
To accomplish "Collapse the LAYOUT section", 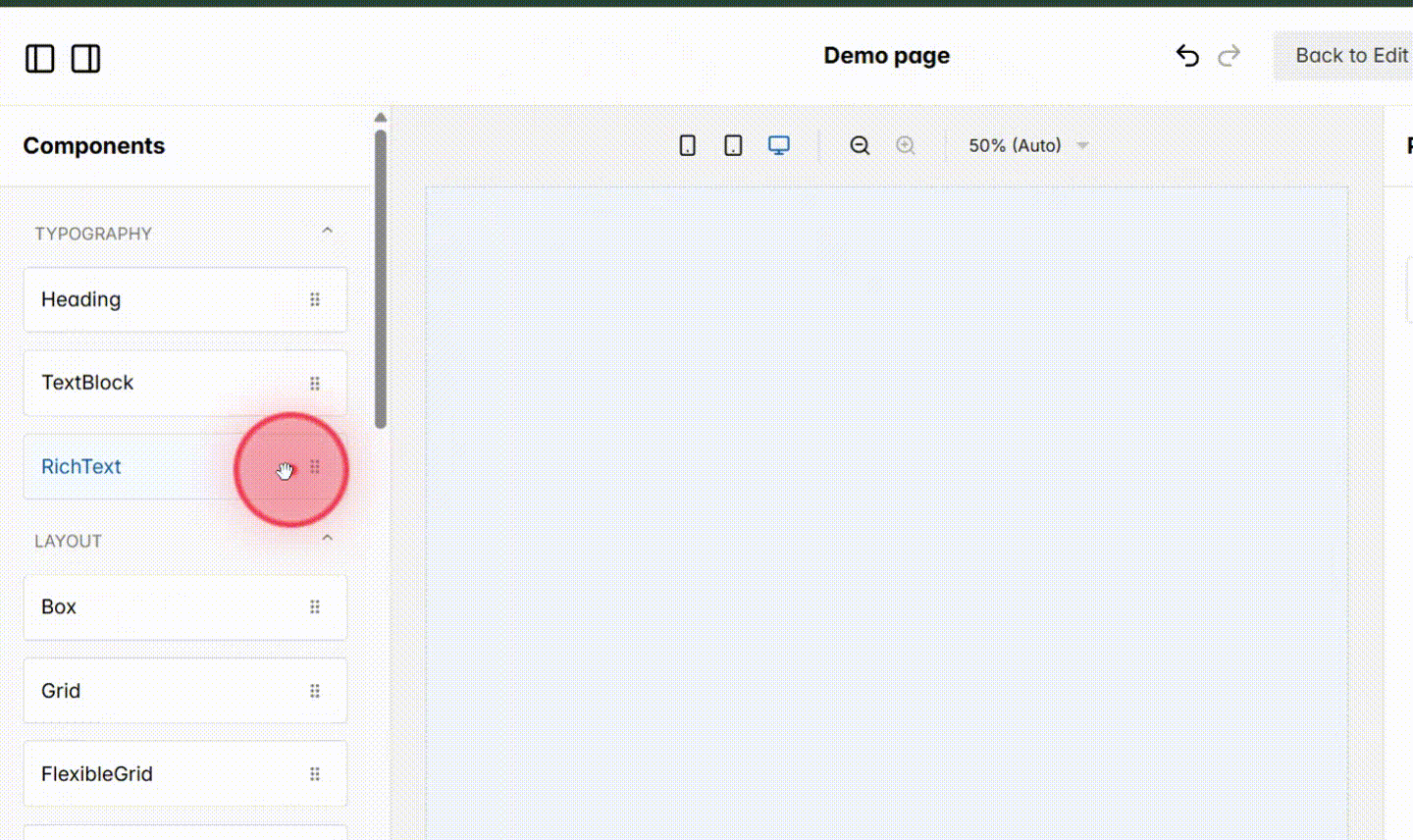I will [327, 537].
